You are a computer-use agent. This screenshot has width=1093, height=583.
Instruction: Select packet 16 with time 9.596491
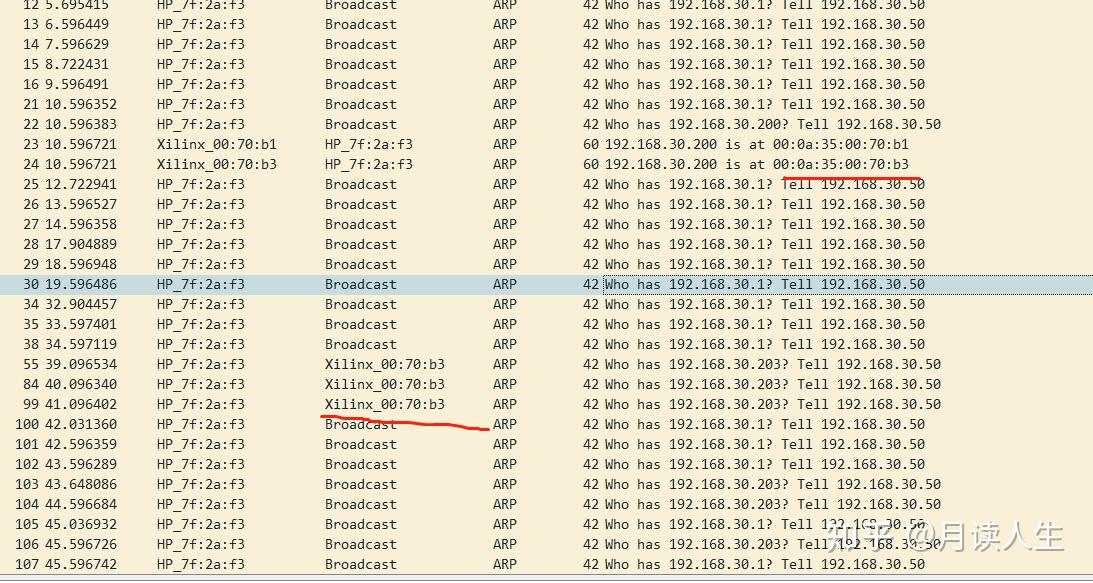400,84
